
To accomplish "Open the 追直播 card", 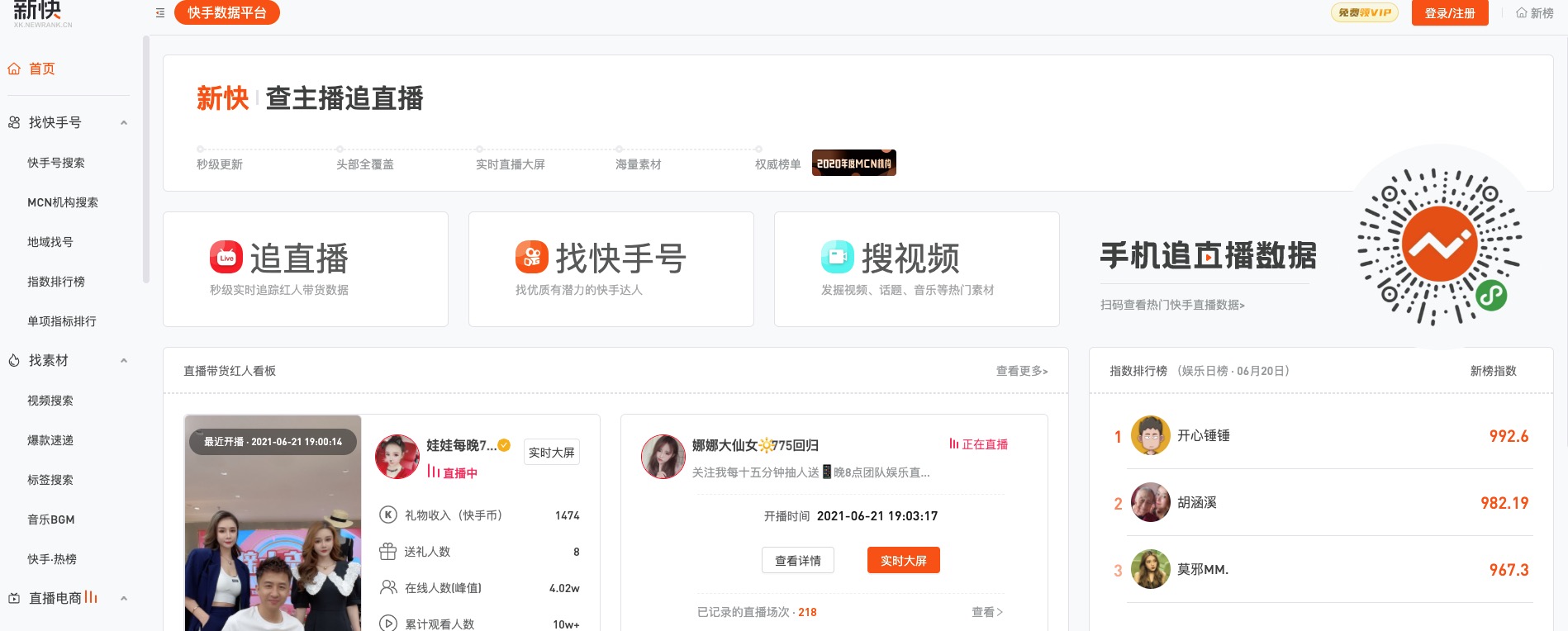I will click(x=306, y=269).
